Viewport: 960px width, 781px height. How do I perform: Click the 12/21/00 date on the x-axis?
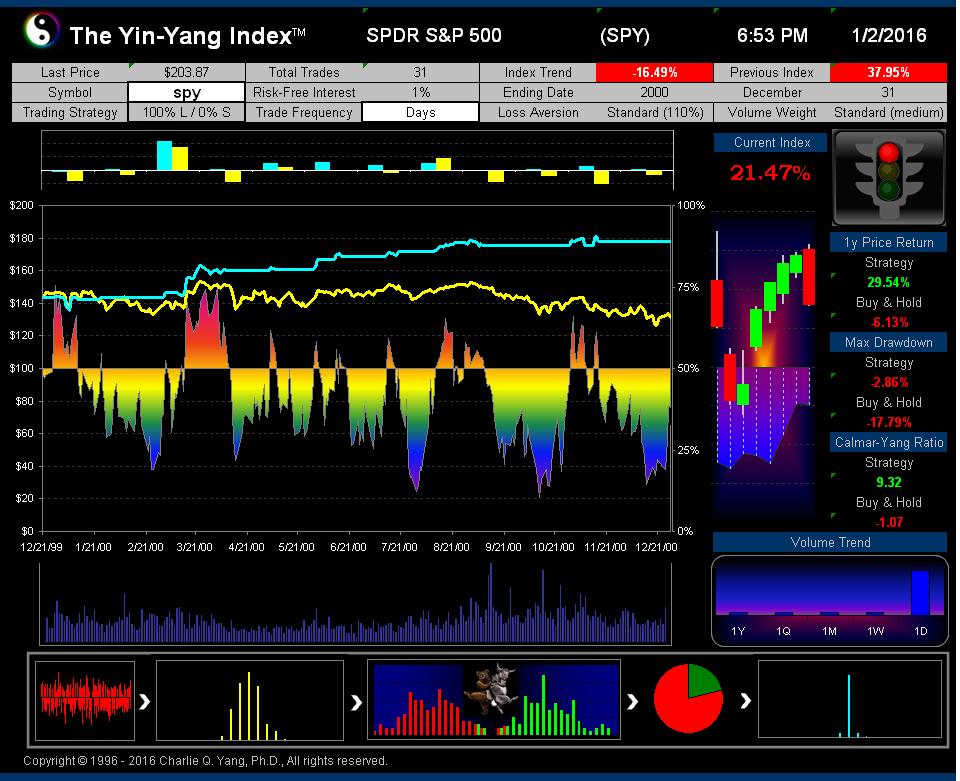(x=656, y=547)
